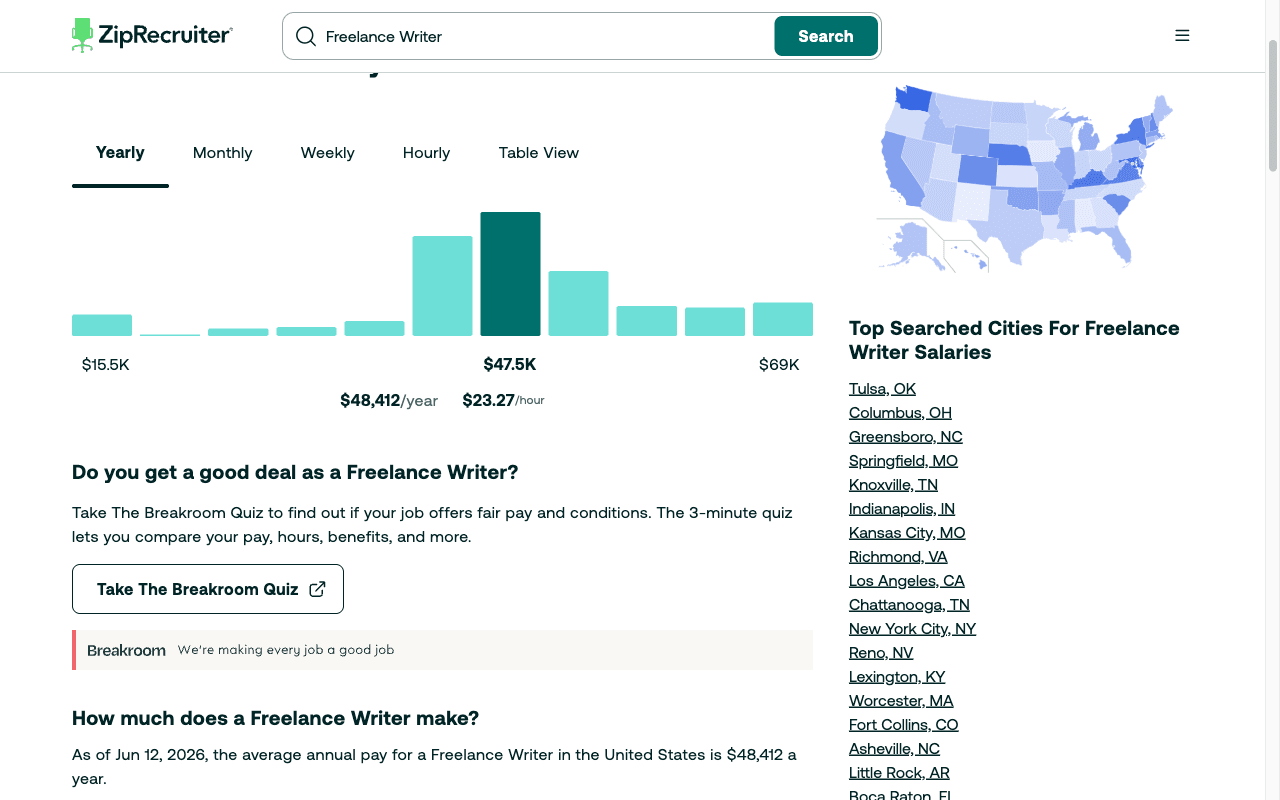
Task: Switch to the Yearly tab
Action: (120, 153)
